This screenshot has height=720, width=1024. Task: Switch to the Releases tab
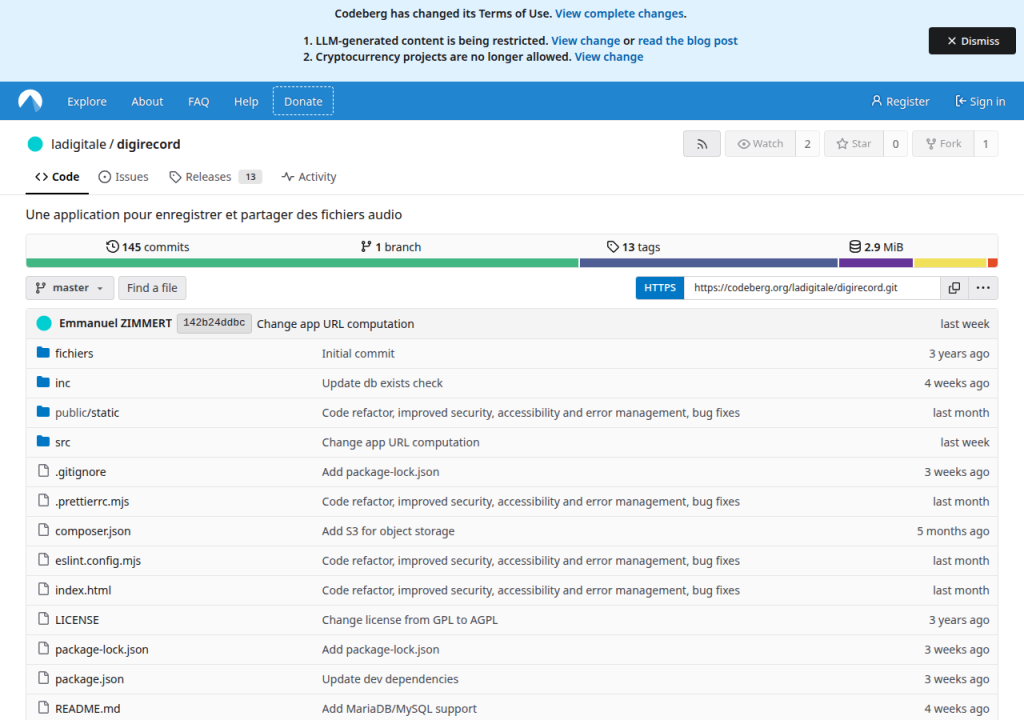tap(216, 176)
